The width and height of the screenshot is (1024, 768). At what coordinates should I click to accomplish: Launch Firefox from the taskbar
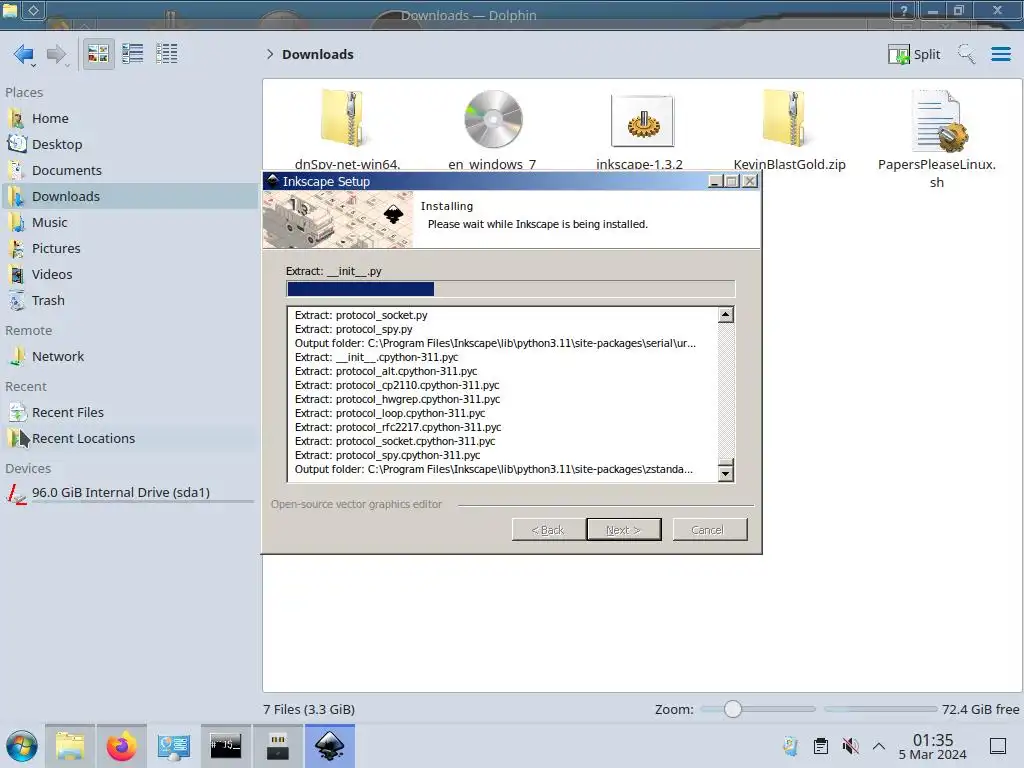(x=121, y=746)
